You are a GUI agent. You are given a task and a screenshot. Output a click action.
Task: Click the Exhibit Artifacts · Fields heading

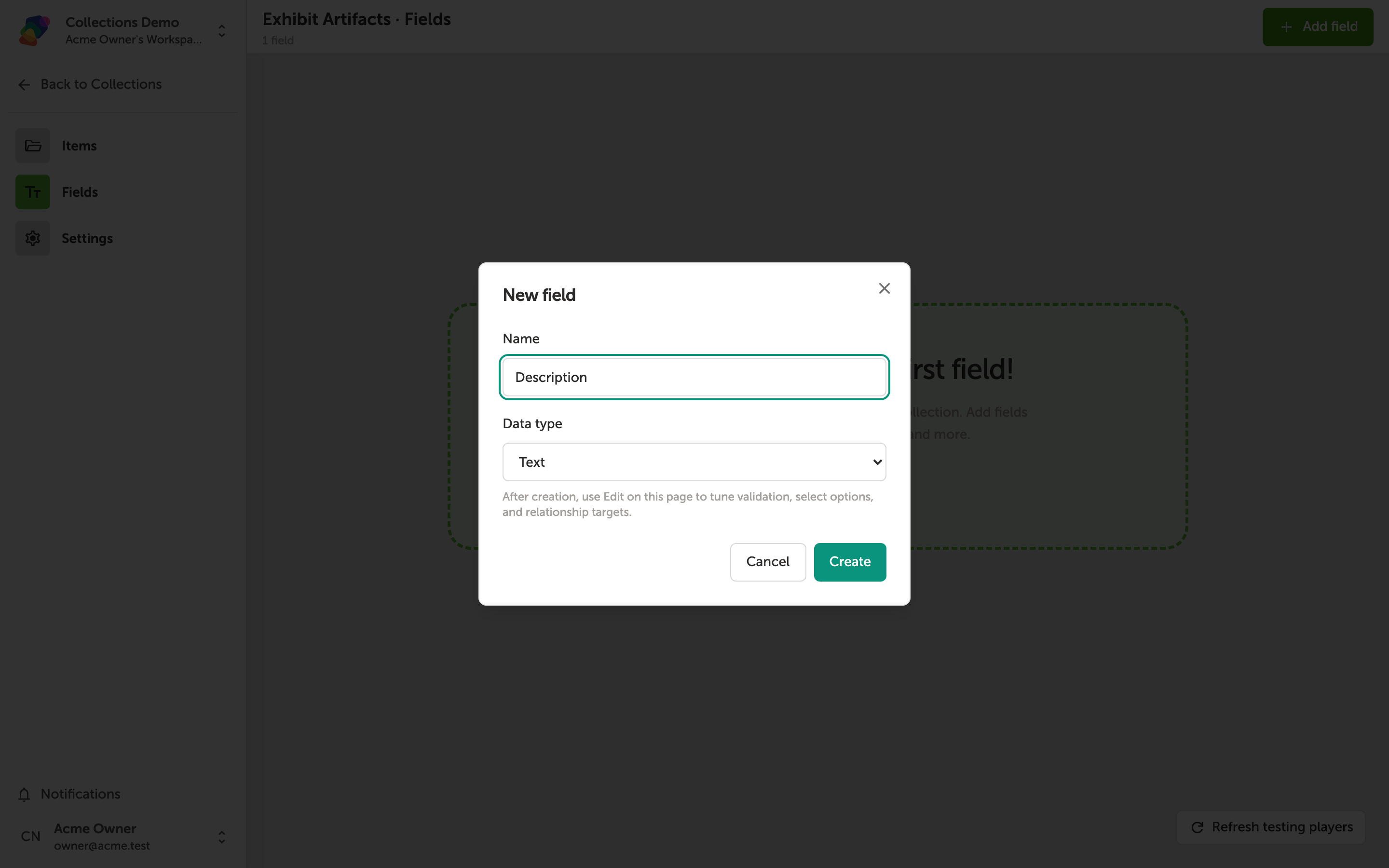tap(356, 19)
